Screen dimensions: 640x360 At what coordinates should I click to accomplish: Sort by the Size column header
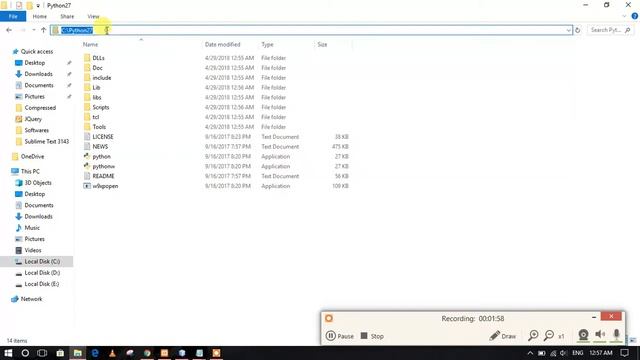[322, 44]
